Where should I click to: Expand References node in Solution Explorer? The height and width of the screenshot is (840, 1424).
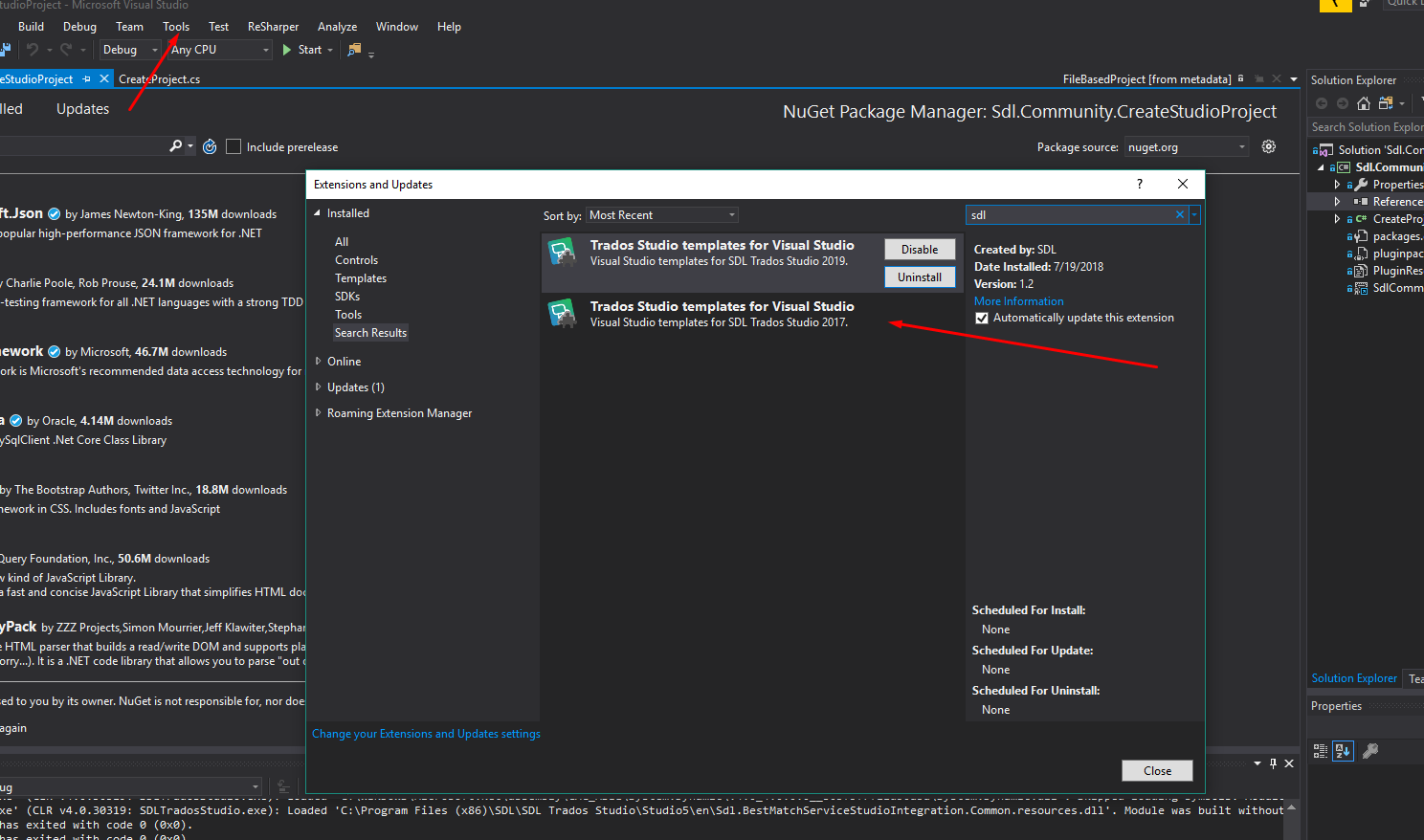coord(1337,202)
